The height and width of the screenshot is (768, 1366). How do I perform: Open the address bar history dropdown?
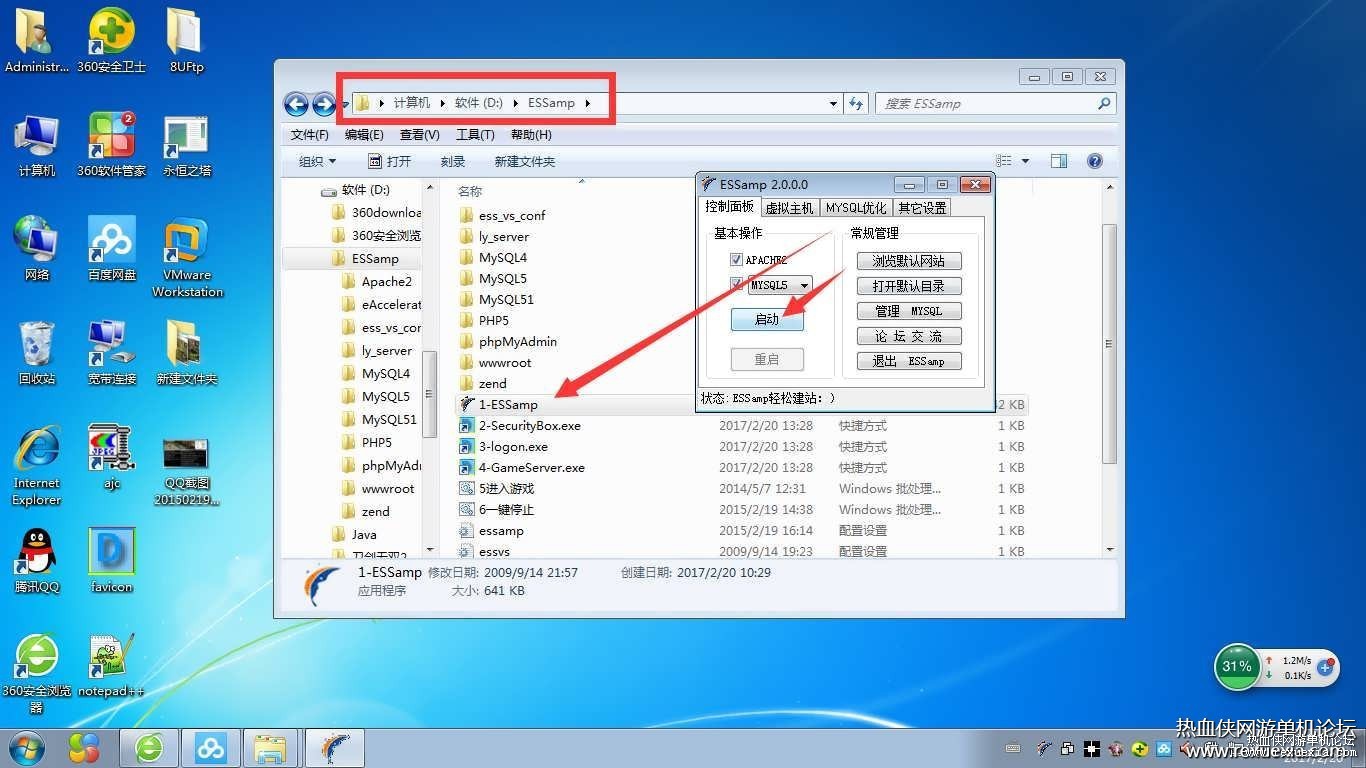[x=834, y=103]
